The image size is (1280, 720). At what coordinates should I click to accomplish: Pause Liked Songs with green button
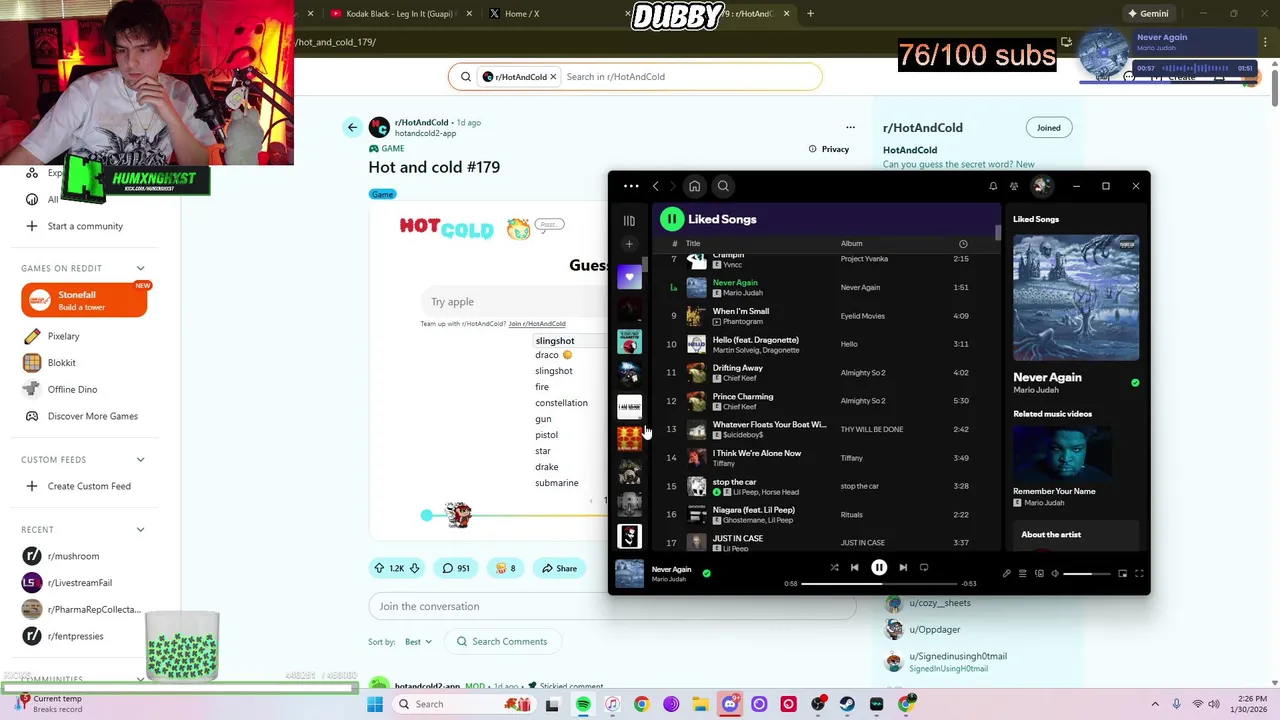[672, 219]
